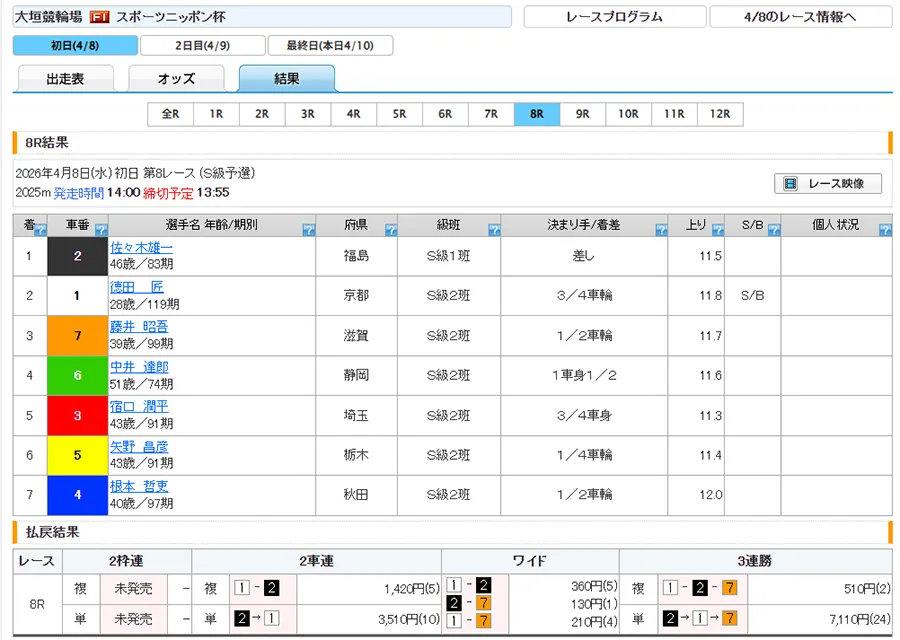Select the 全R all races tab
The height and width of the screenshot is (640, 900).
tap(170, 114)
